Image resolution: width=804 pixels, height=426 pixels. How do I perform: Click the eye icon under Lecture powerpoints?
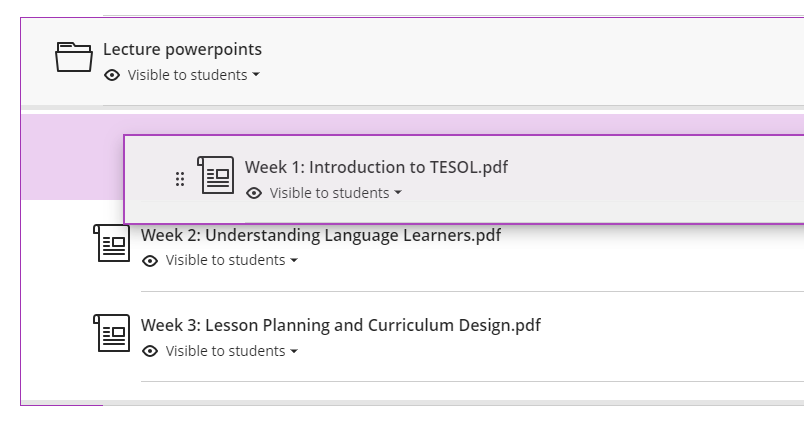click(x=113, y=75)
